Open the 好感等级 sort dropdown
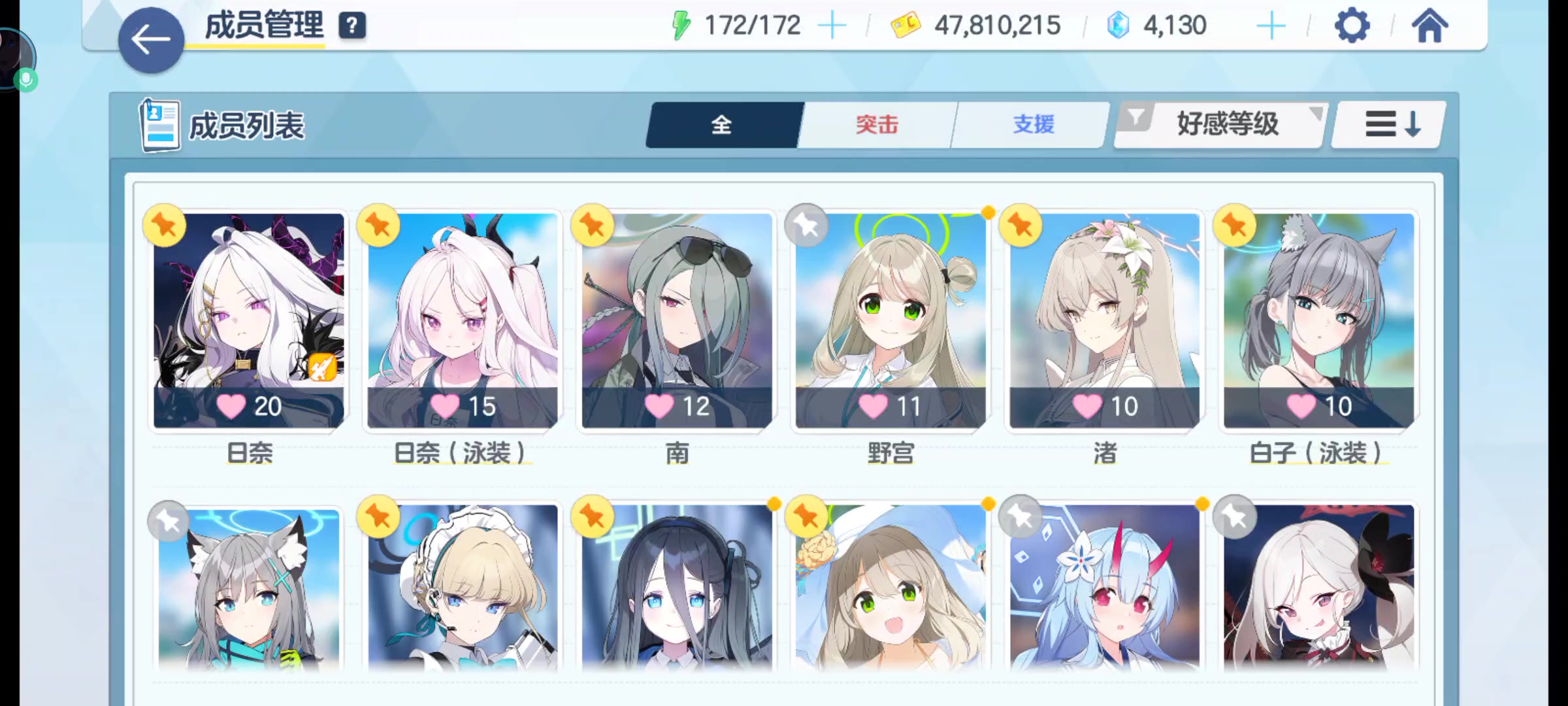 (1227, 124)
